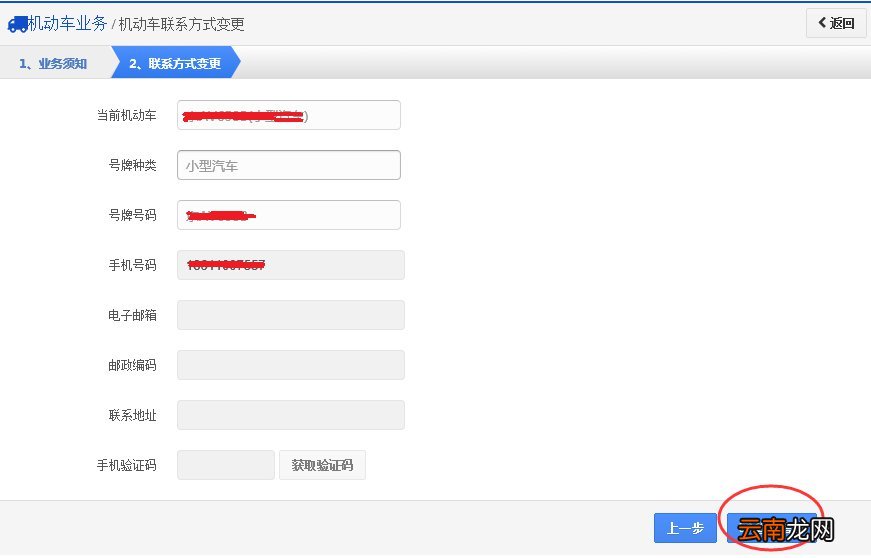871x558 pixels.
Task: Request a code with 获取验证码 button
Action: 322,465
